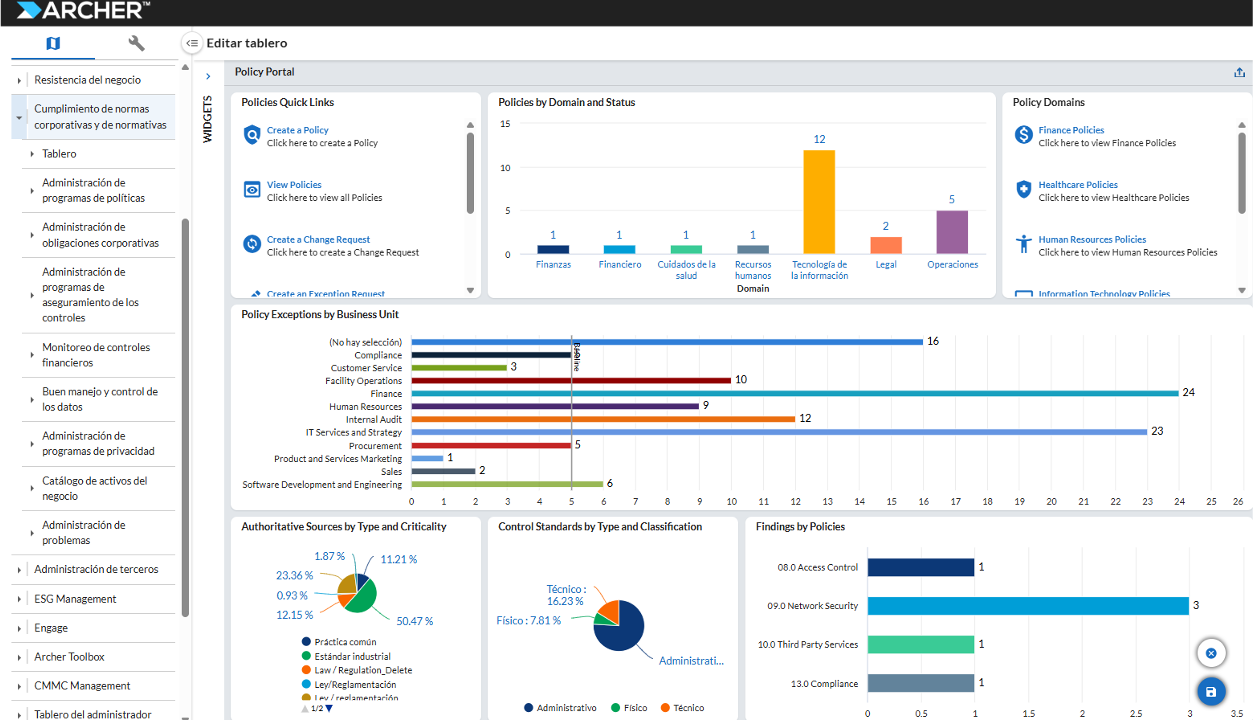Click the Policy Portal export icon
The width and height of the screenshot is (1253, 720).
pos(1239,72)
